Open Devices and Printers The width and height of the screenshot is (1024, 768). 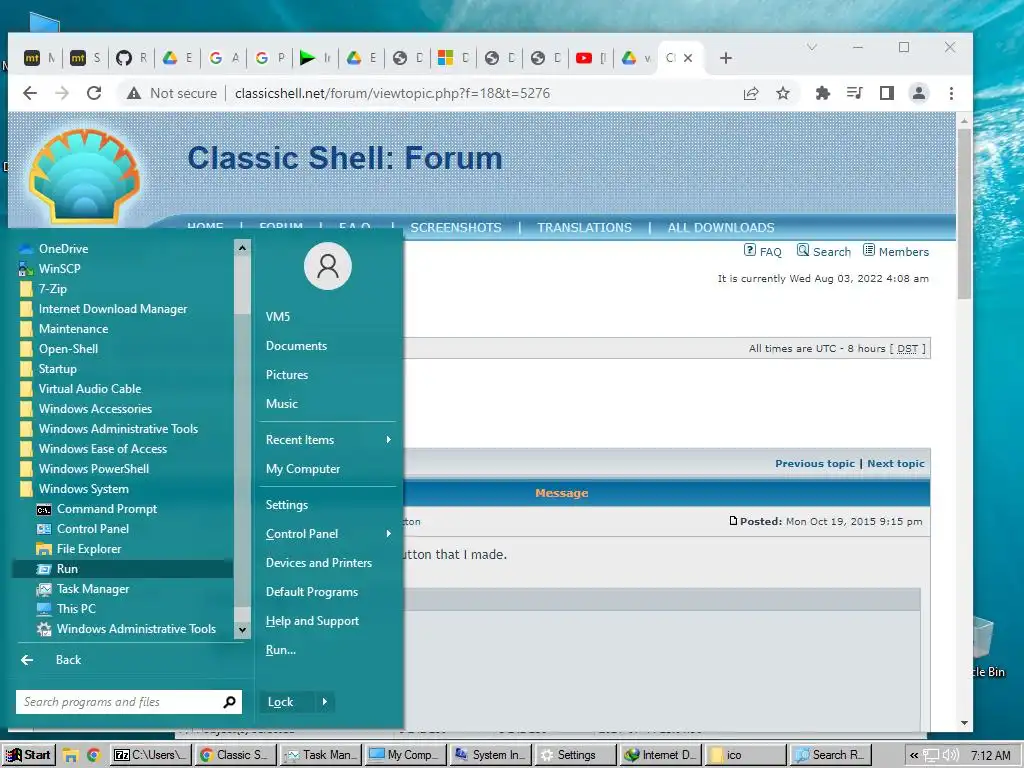click(x=319, y=563)
